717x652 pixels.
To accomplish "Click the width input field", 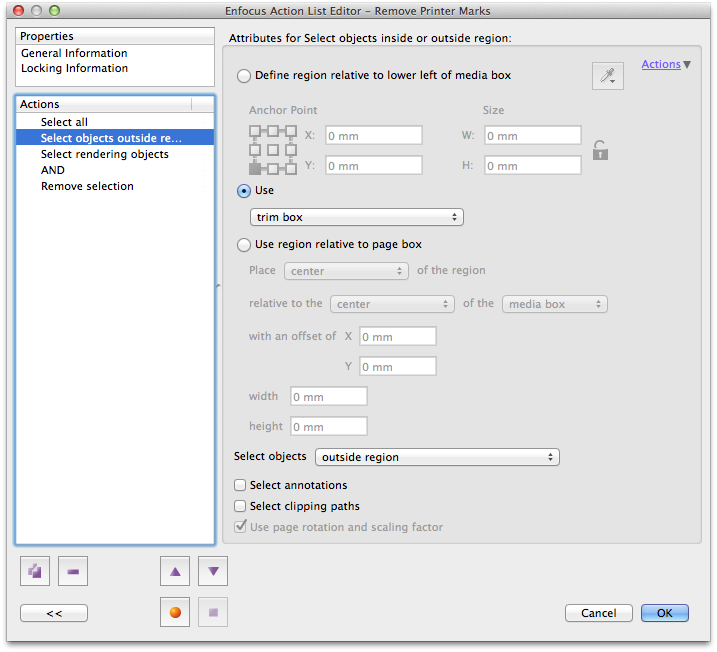I will [x=329, y=396].
